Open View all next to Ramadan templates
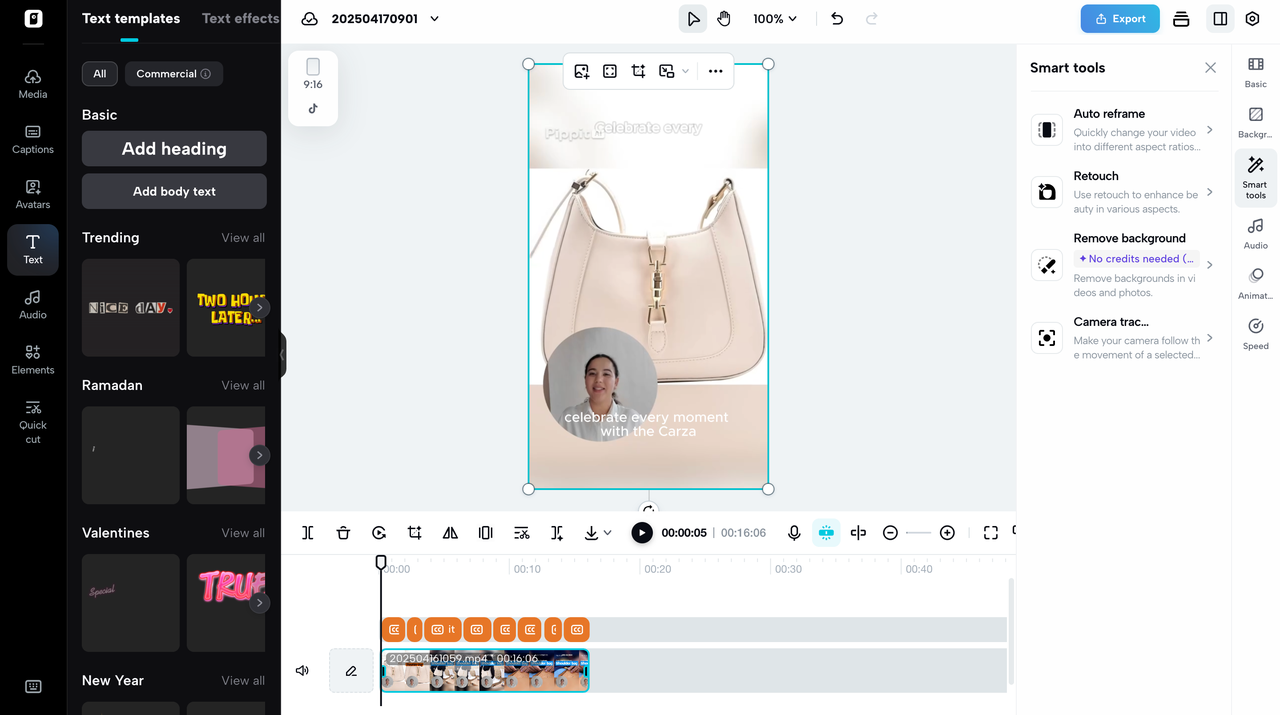The height and width of the screenshot is (715, 1280). point(242,385)
